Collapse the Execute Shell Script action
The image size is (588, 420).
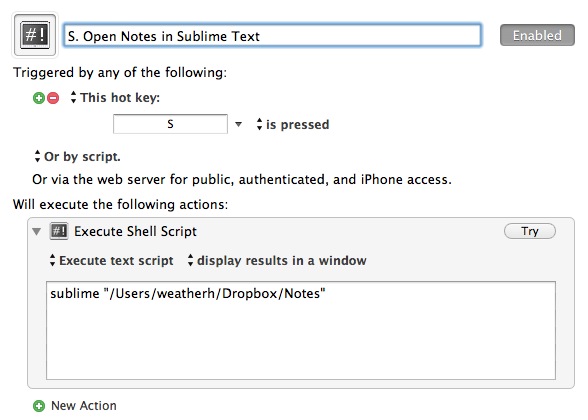(x=37, y=231)
